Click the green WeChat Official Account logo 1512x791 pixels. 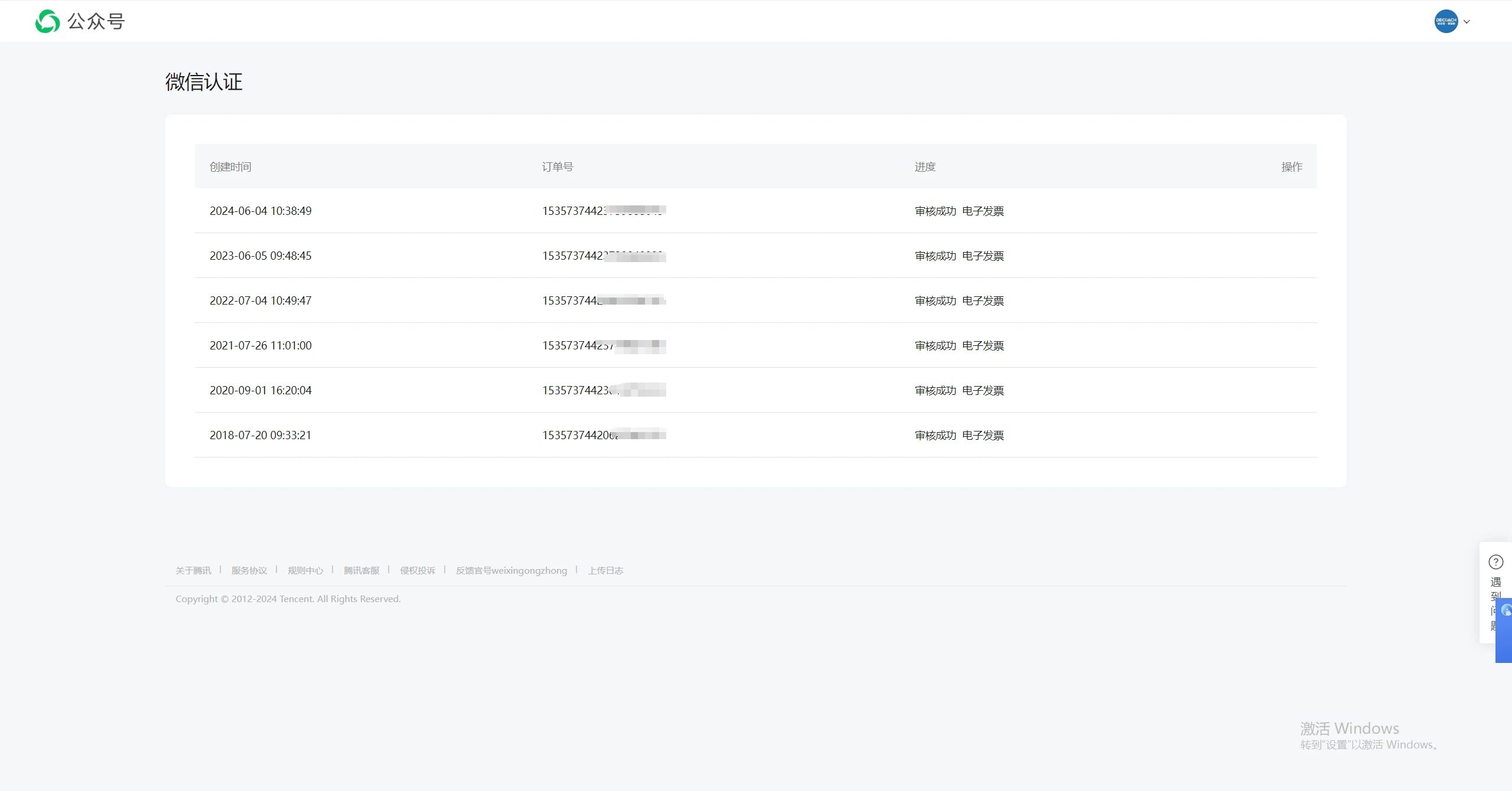[x=47, y=21]
